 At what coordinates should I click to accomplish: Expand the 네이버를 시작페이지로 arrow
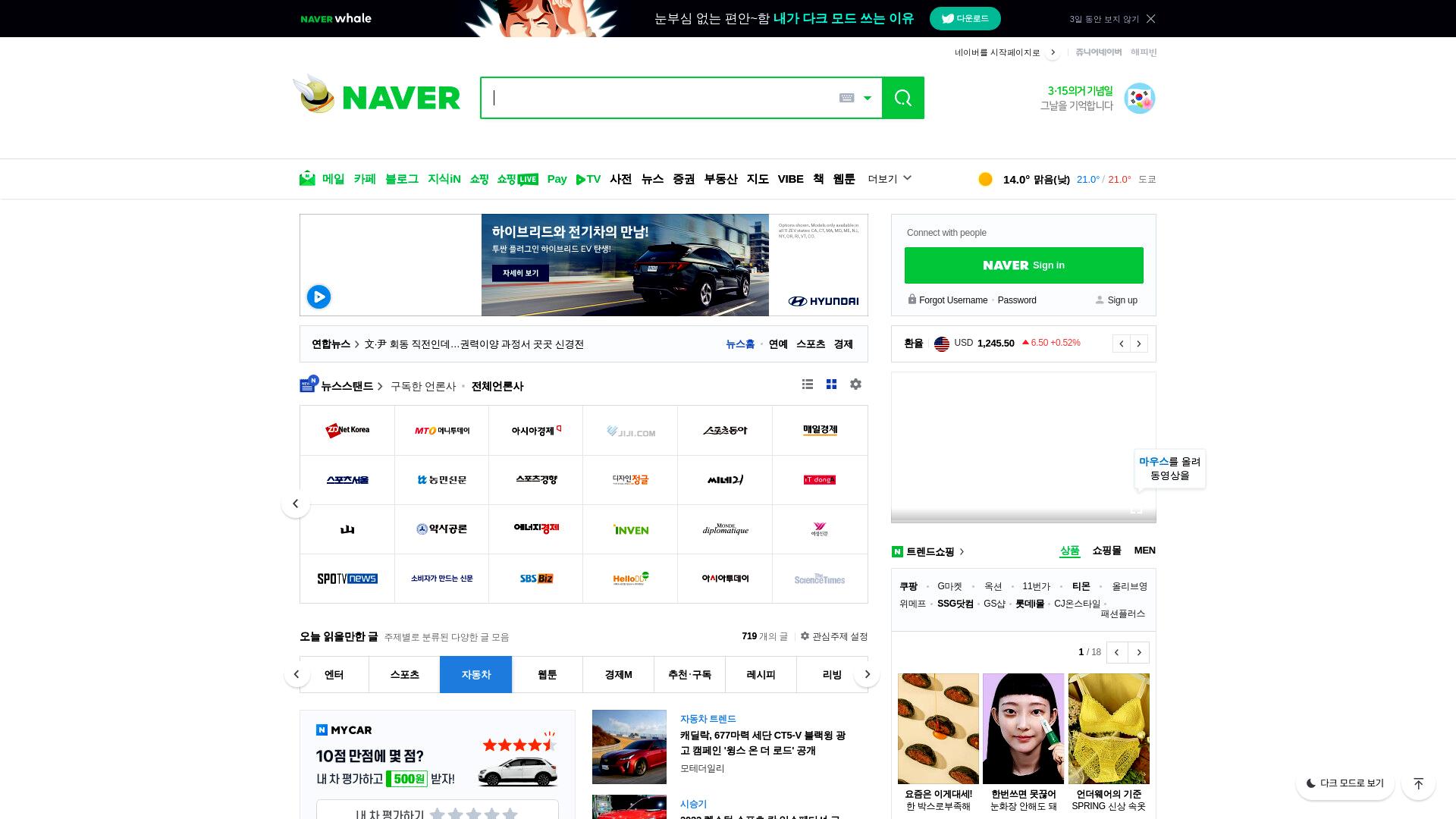click(x=1053, y=52)
